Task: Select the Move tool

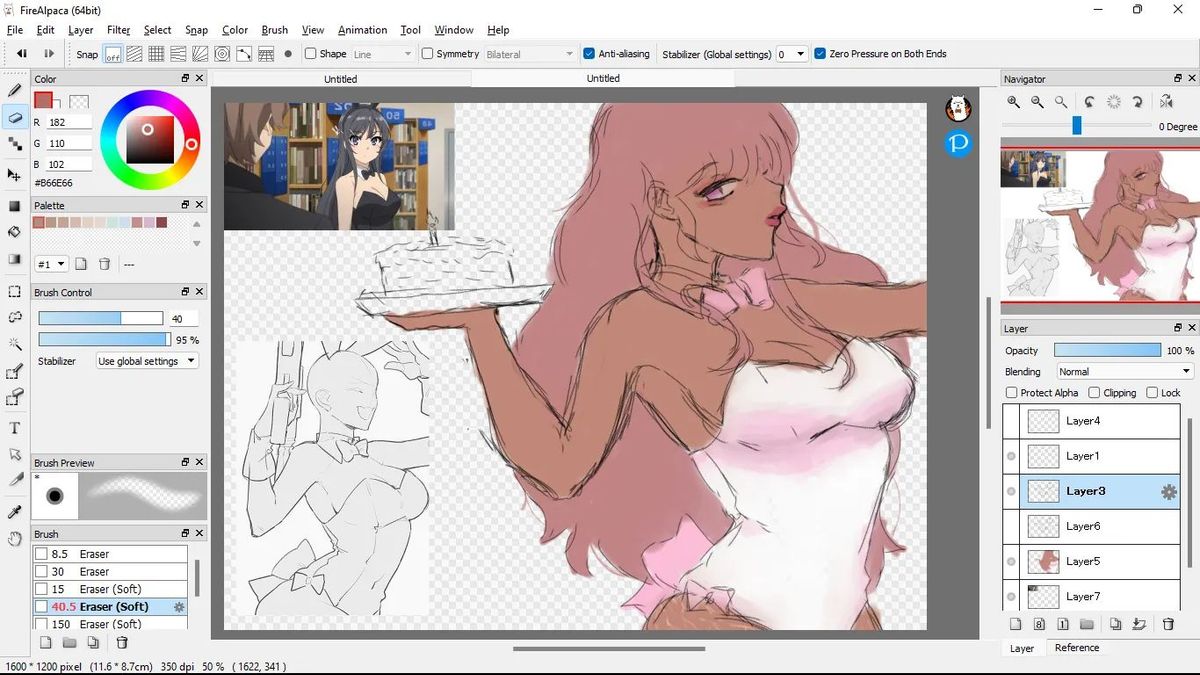Action: click(x=14, y=176)
